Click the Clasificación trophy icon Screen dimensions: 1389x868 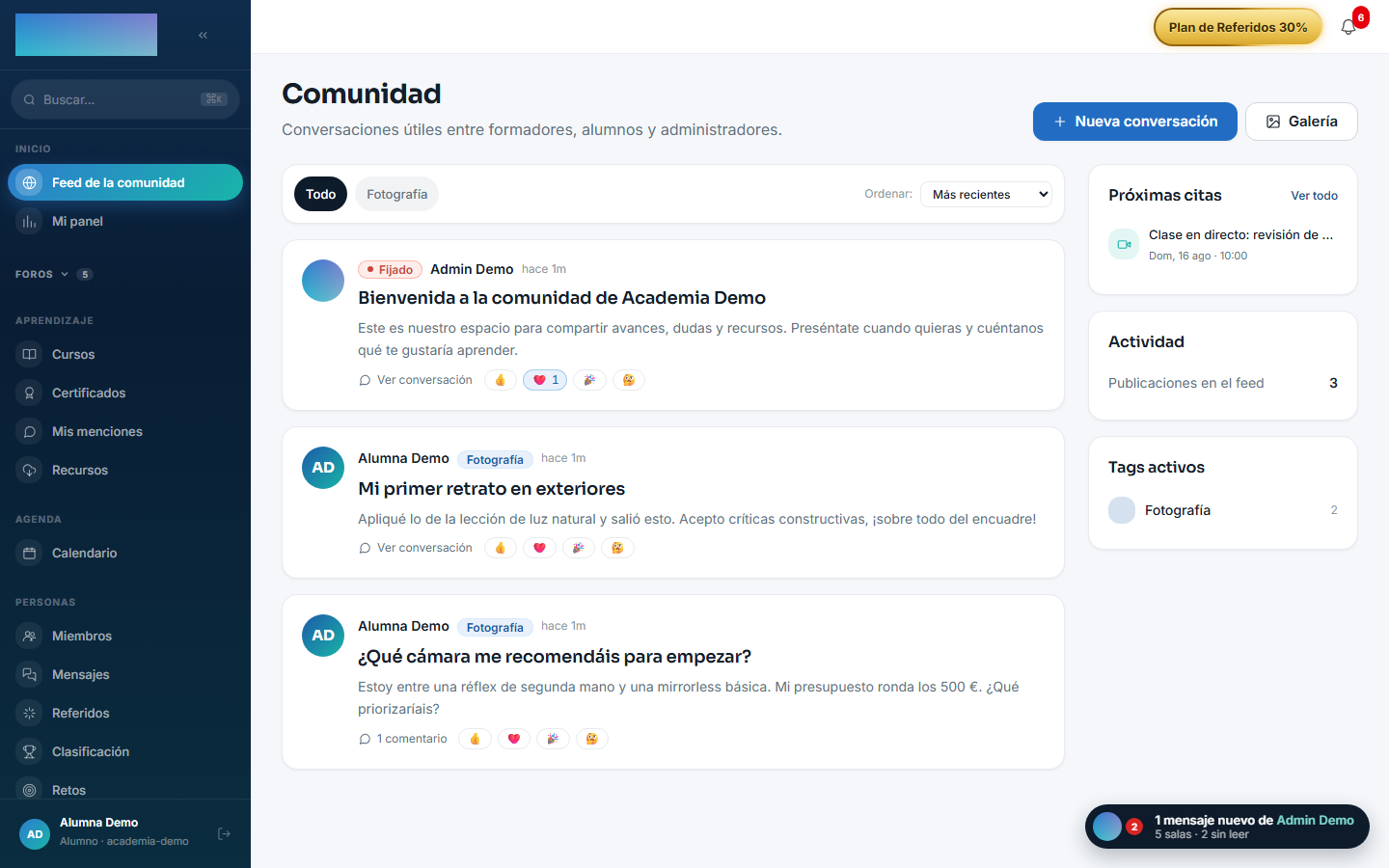click(30, 751)
